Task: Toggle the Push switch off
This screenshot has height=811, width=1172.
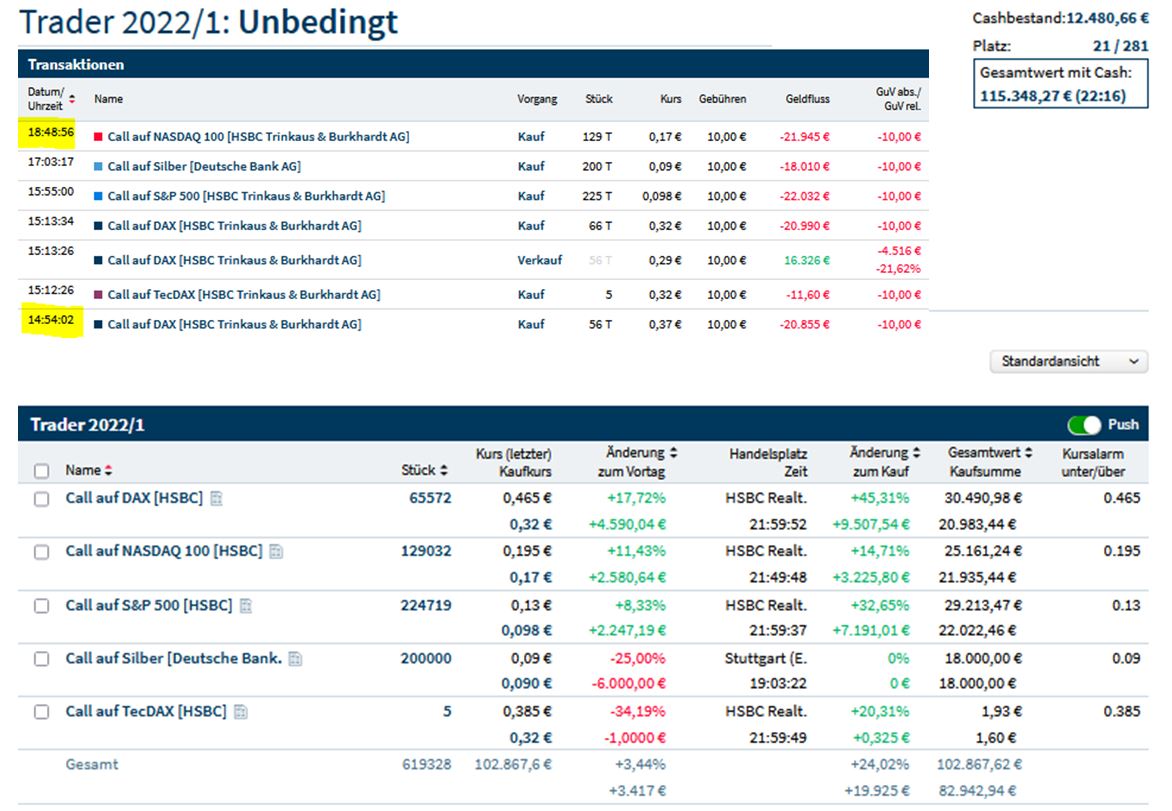Action: click(x=1084, y=425)
